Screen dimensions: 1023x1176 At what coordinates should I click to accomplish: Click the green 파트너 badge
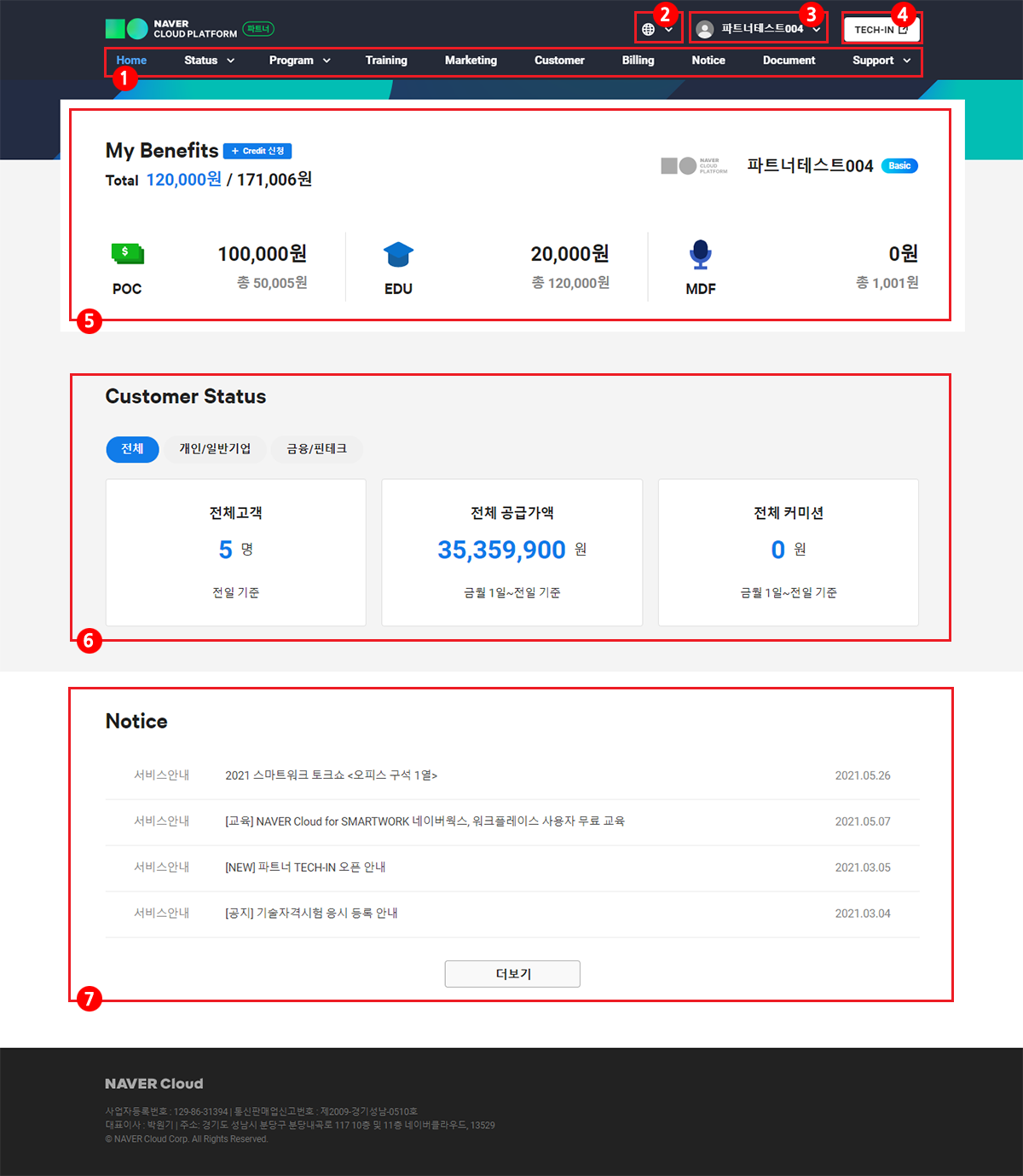258,29
